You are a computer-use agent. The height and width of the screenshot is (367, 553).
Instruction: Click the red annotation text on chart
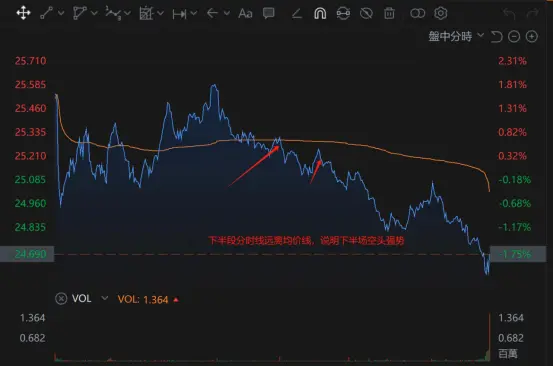coord(306,241)
